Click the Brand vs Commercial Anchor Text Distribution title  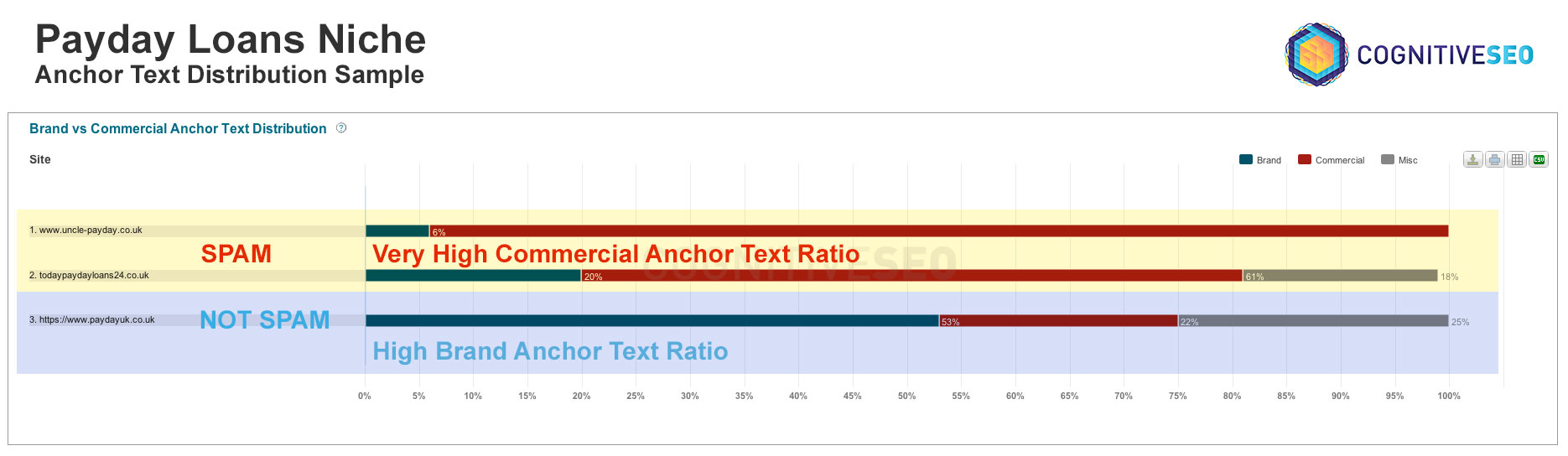(178, 128)
